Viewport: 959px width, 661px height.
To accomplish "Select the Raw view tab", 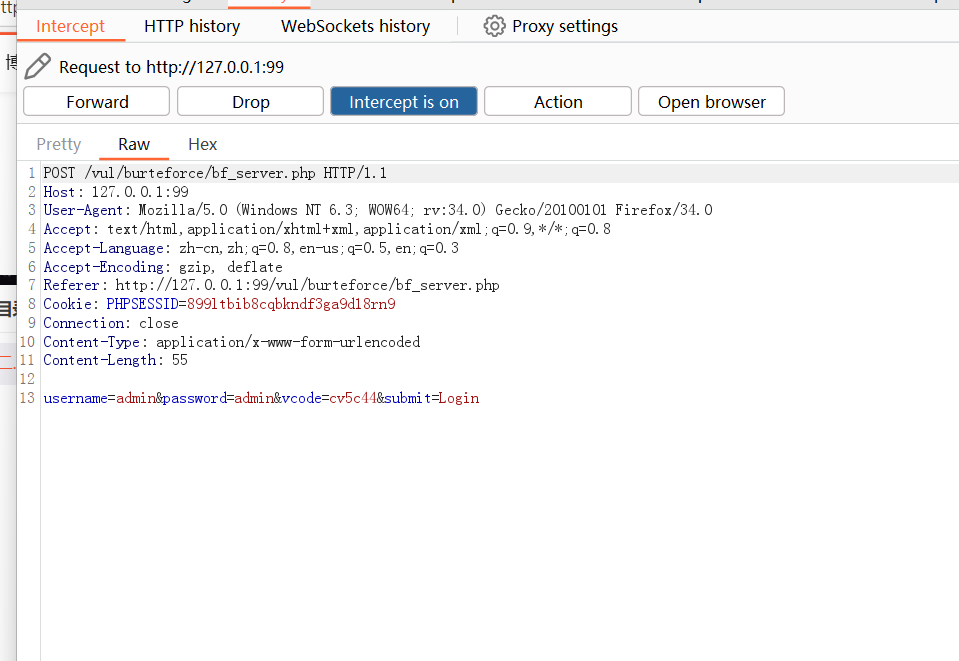I will pyautogui.click(x=134, y=144).
